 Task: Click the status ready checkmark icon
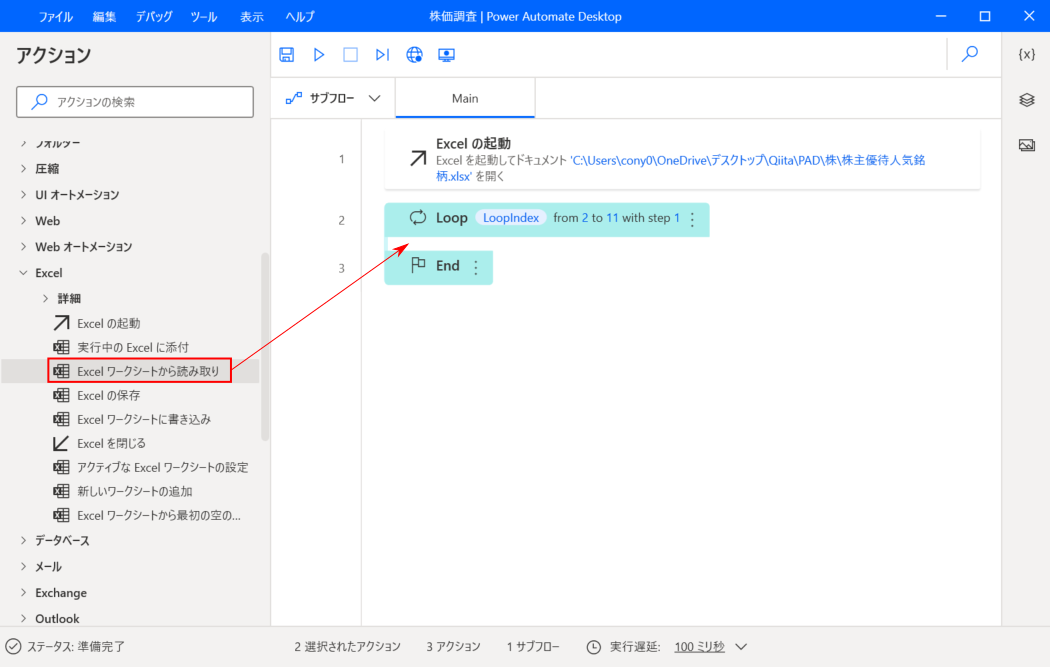point(13,647)
